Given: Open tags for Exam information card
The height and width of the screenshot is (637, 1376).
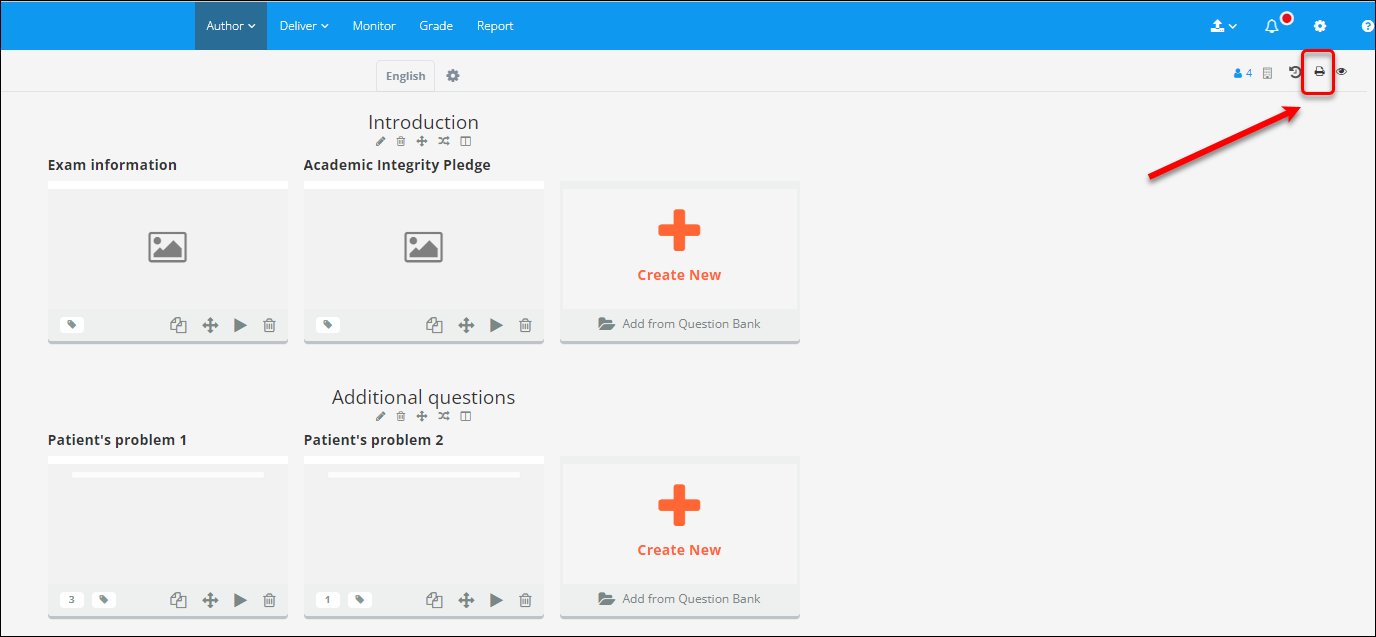Looking at the screenshot, I should pos(72,324).
